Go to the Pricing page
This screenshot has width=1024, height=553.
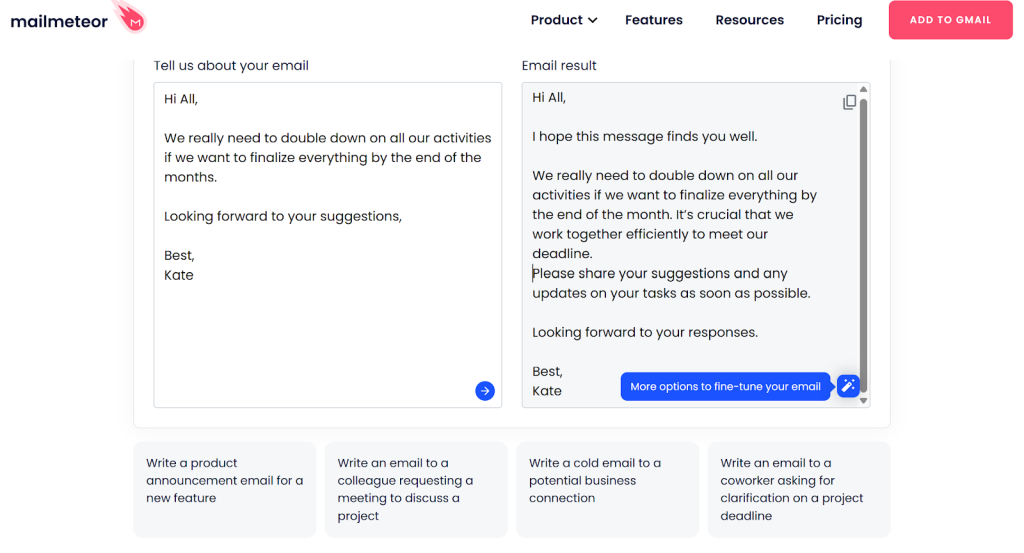click(x=839, y=20)
